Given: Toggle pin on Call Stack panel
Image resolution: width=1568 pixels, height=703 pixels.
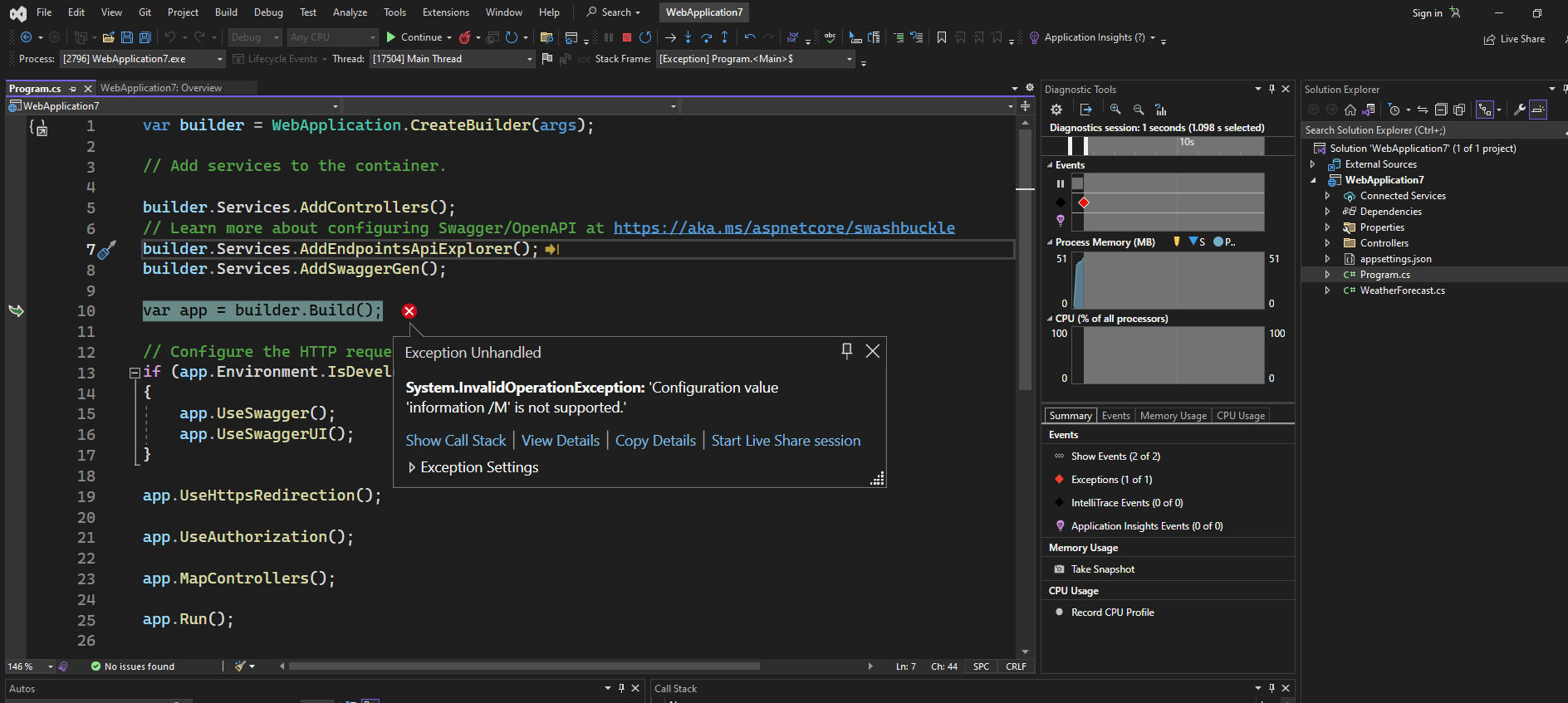Looking at the screenshot, I should click(x=1272, y=688).
